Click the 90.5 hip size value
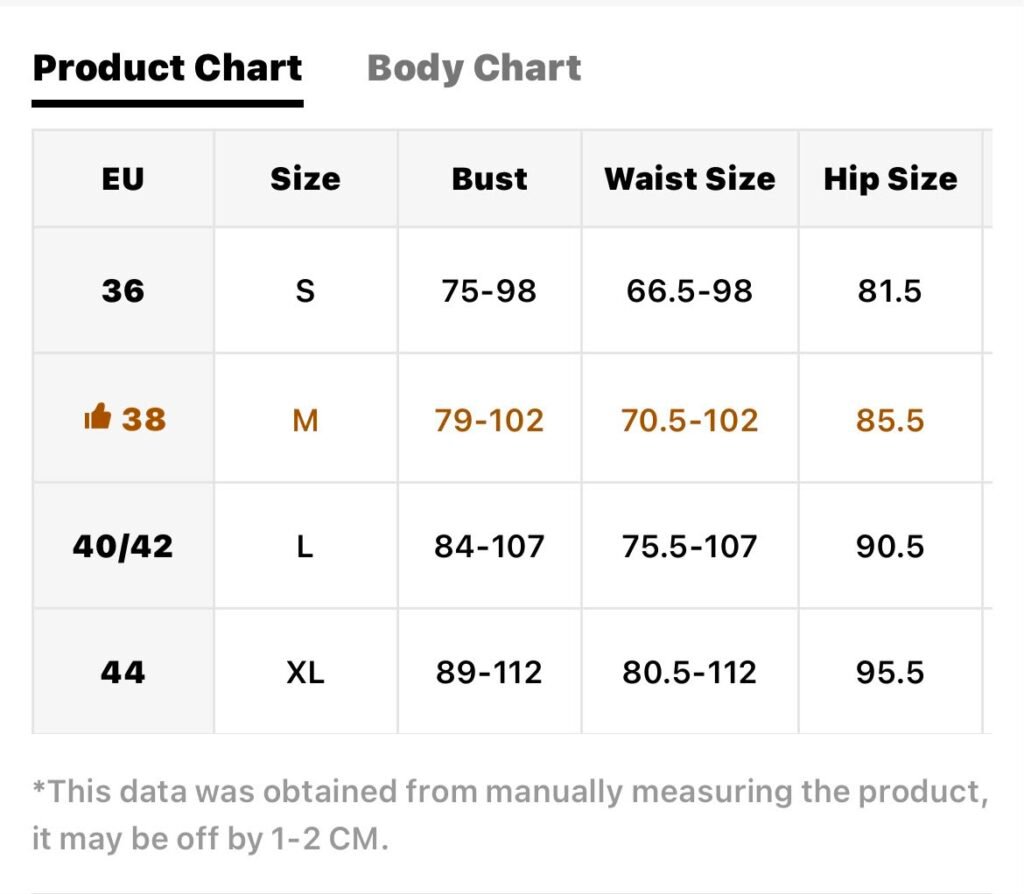The height and width of the screenshot is (894, 1024). pos(890,546)
